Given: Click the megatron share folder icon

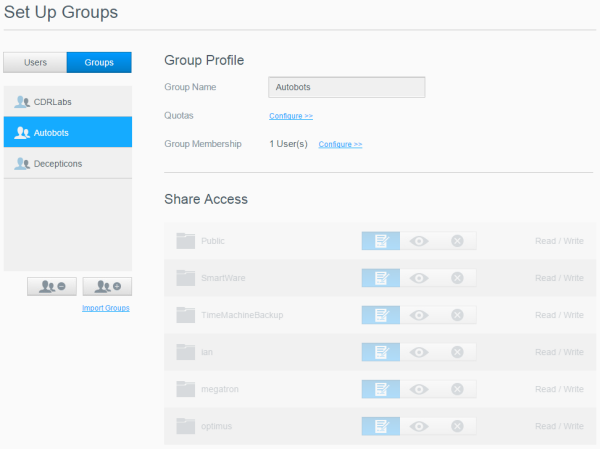Looking at the screenshot, I should point(185,389).
